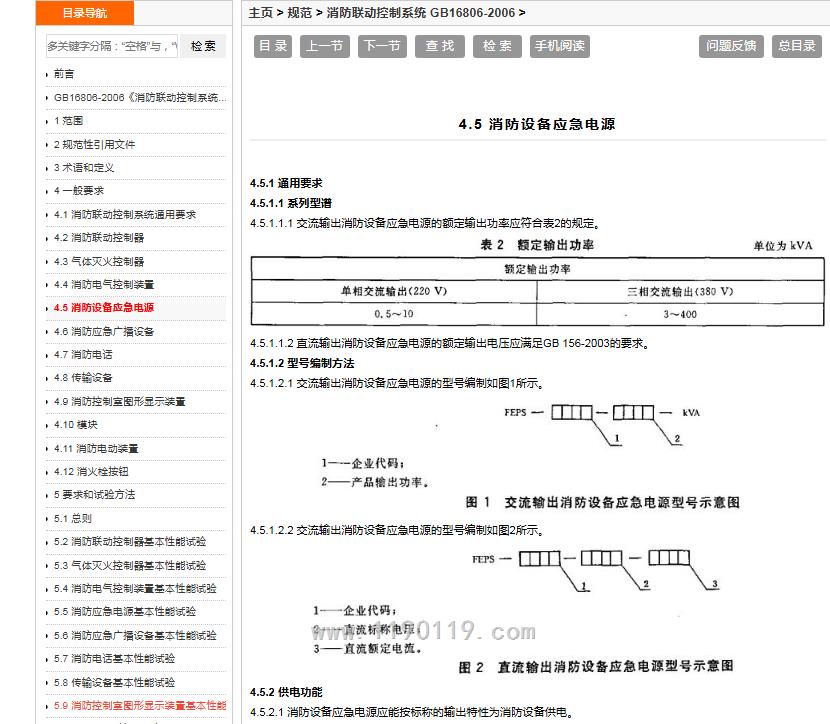Click the 目录 button in toolbar
Image resolution: width=830 pixels, height=724 pixels.
tap(273, 46)
